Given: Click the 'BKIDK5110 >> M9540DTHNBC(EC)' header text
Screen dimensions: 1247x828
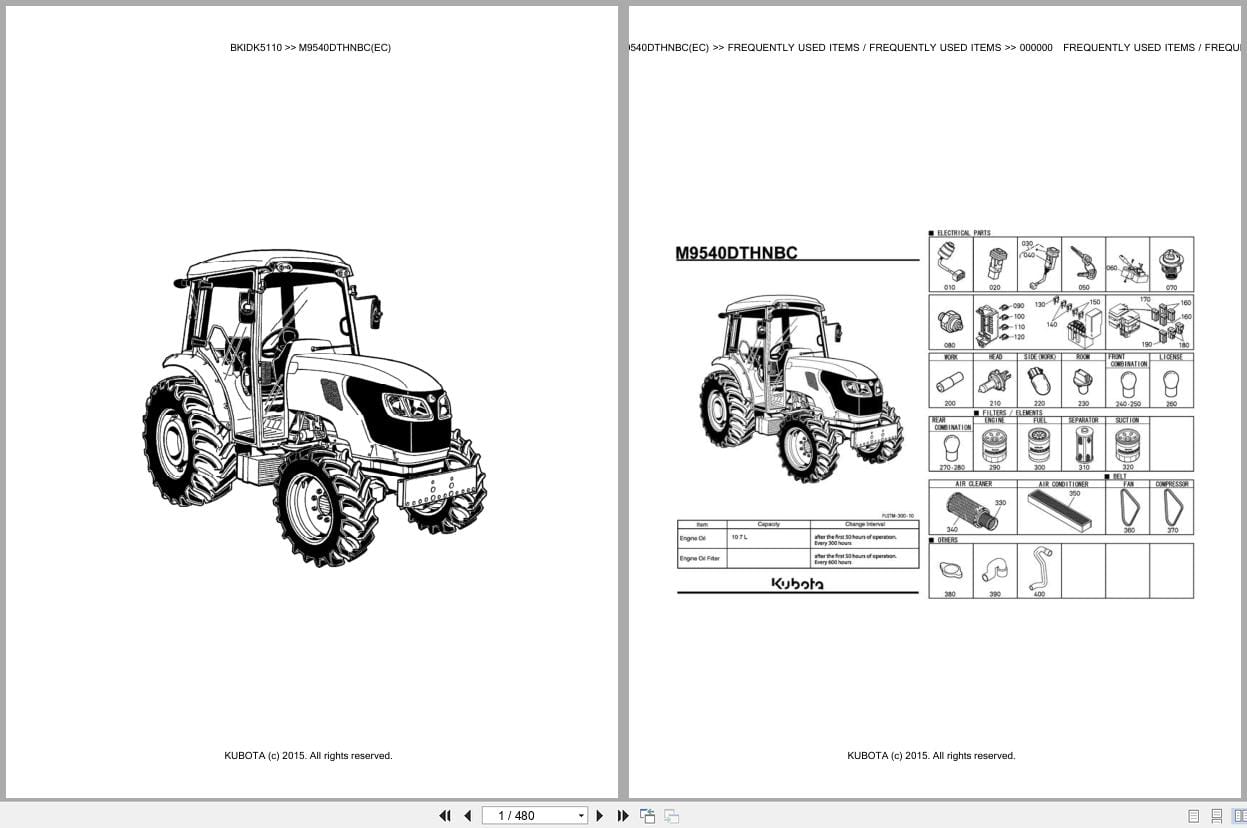Looking at the screenshot, I should (310, 47).
